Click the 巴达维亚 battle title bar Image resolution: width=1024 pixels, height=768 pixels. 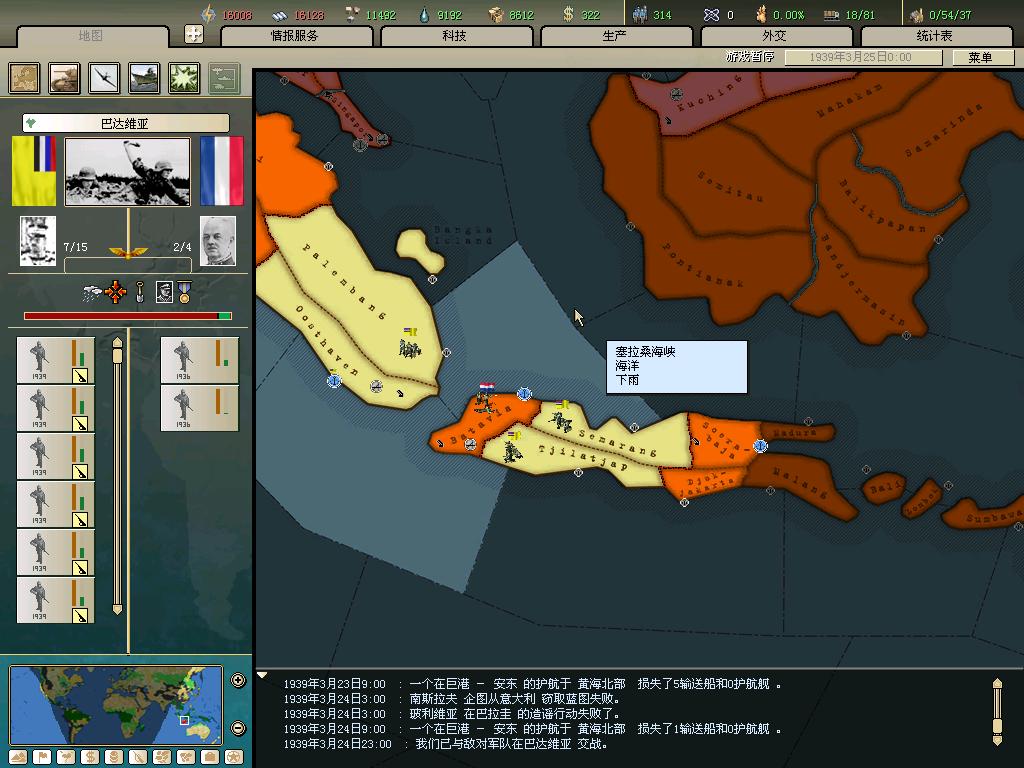(125, 123)
